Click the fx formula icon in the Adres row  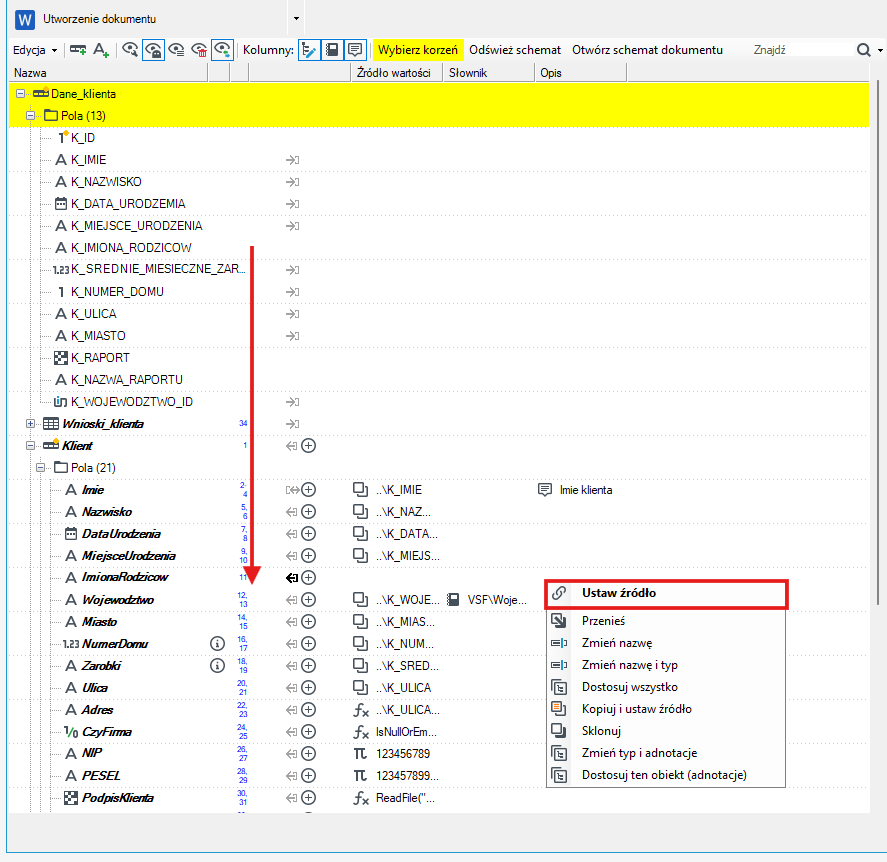click(361, 710)
